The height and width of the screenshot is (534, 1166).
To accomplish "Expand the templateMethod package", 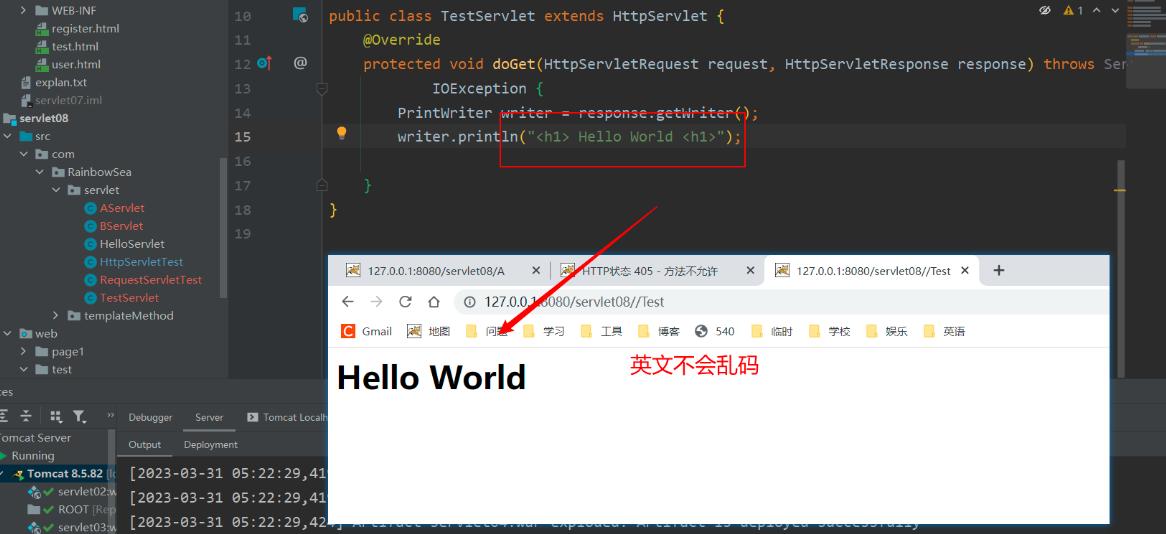I will (57, 315).
